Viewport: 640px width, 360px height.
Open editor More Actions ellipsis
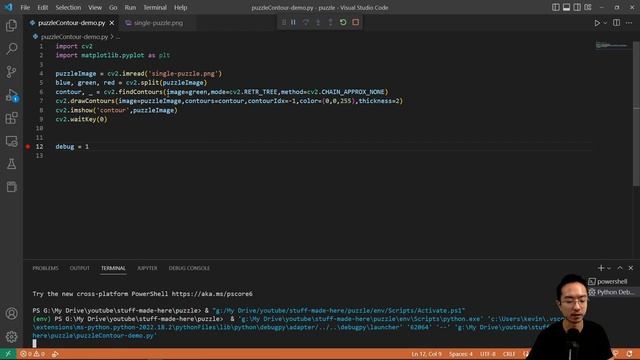(x=629, y=23)
